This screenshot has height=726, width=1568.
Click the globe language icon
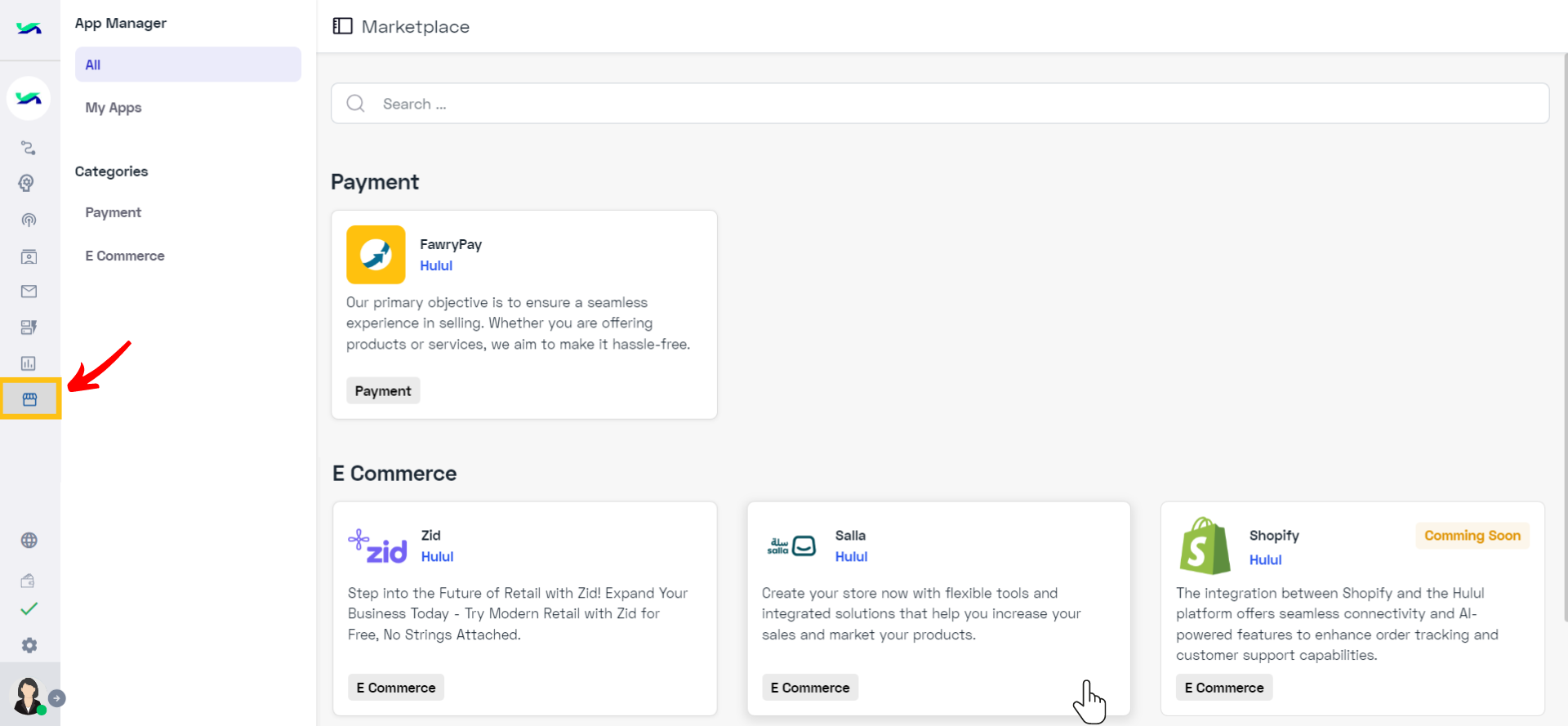coord(29,540)
